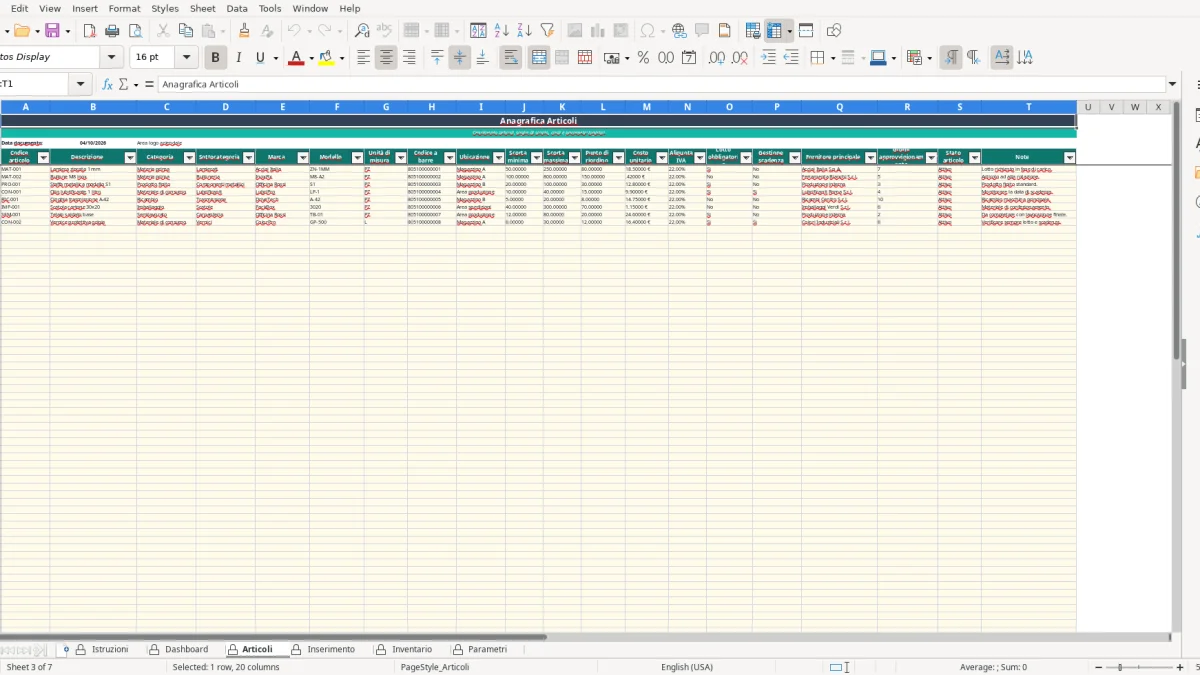Click English (USA) language in status bar
Viewport: 1200px width, 675px height.
pos(687,667)
